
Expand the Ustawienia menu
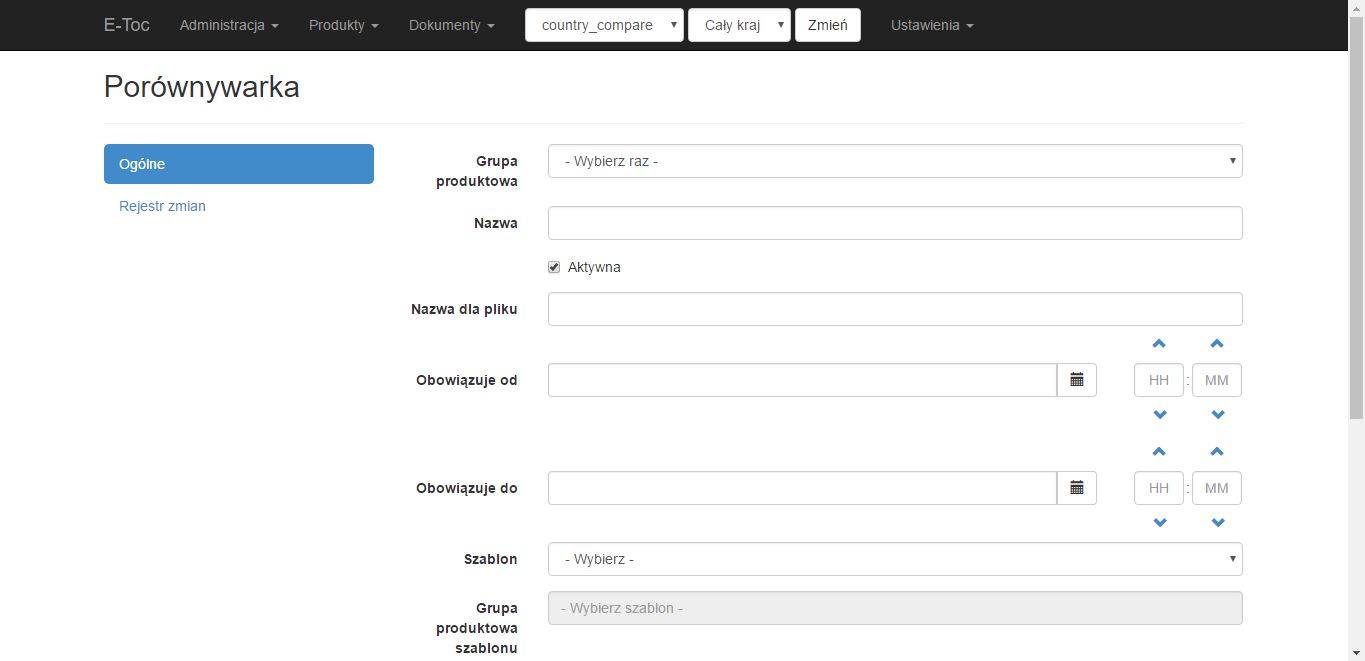pyautogui.click(x=932, y=25)
